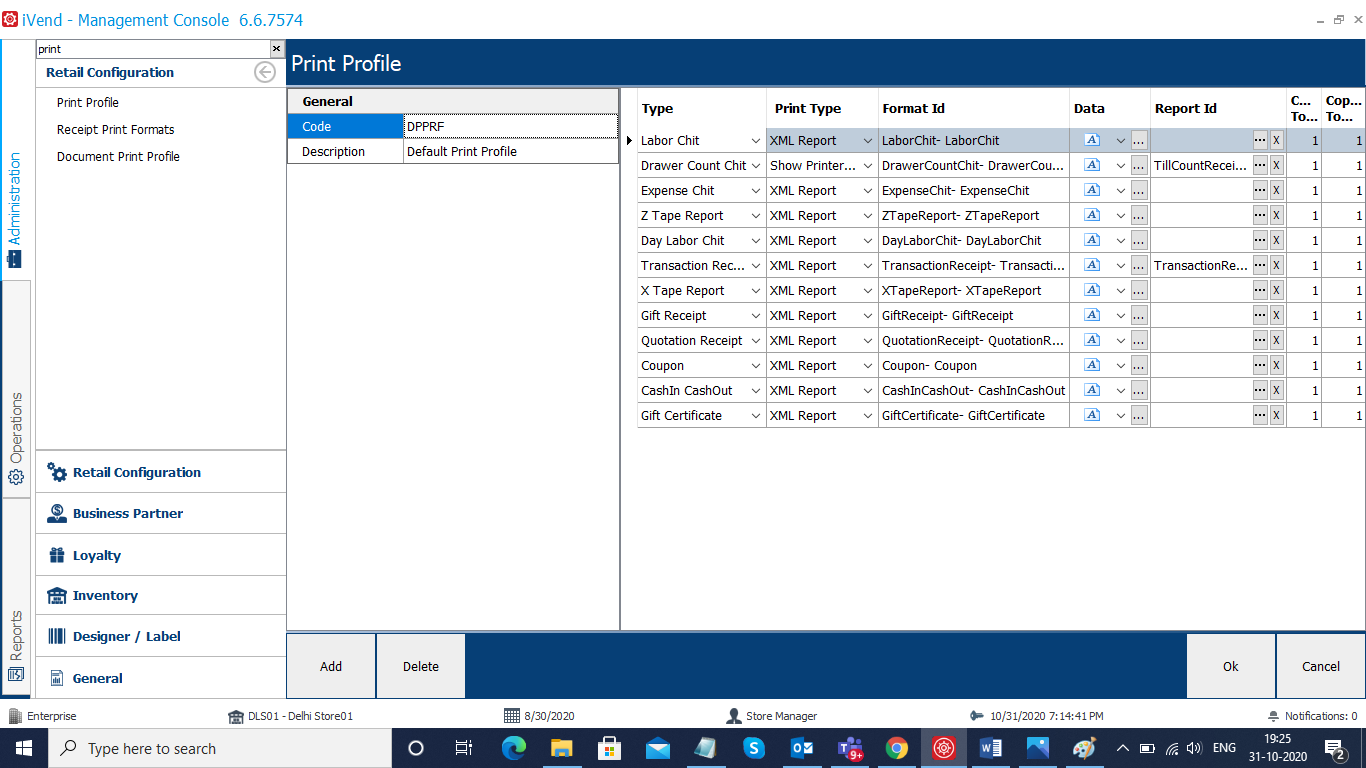The width and height of the screenshot is (1366, 768).
Task: Click the Cancel button
Action: 1320,666
